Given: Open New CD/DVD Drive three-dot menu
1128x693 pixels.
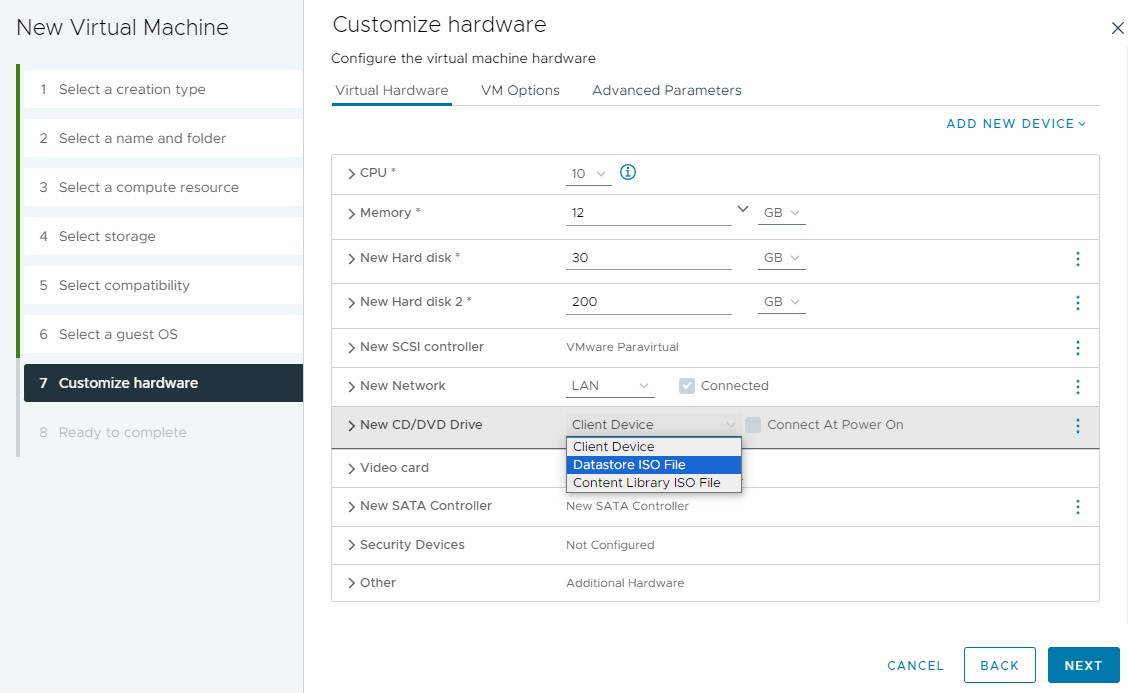Looking at the screenshot, I should (1077, 426).
